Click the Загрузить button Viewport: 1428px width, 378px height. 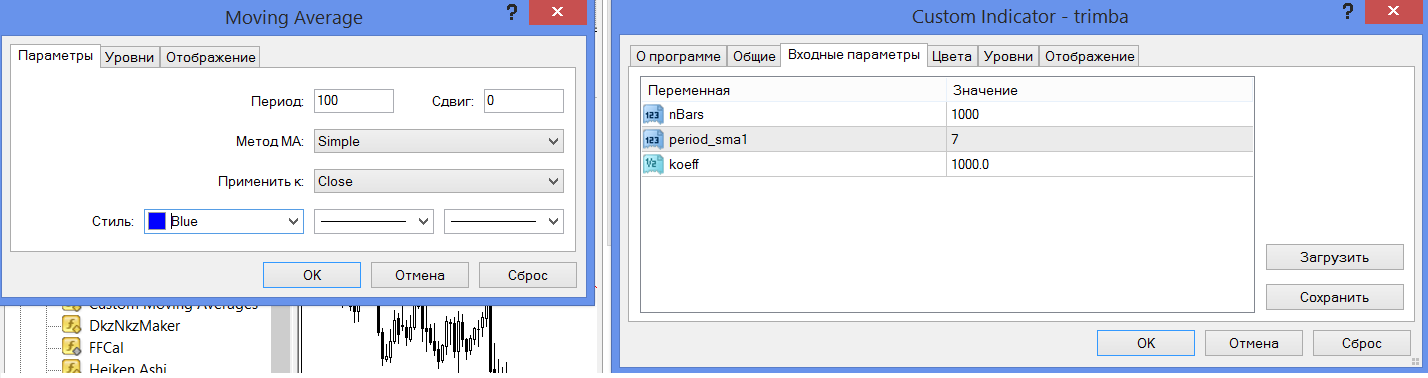tap(1334, 257)
